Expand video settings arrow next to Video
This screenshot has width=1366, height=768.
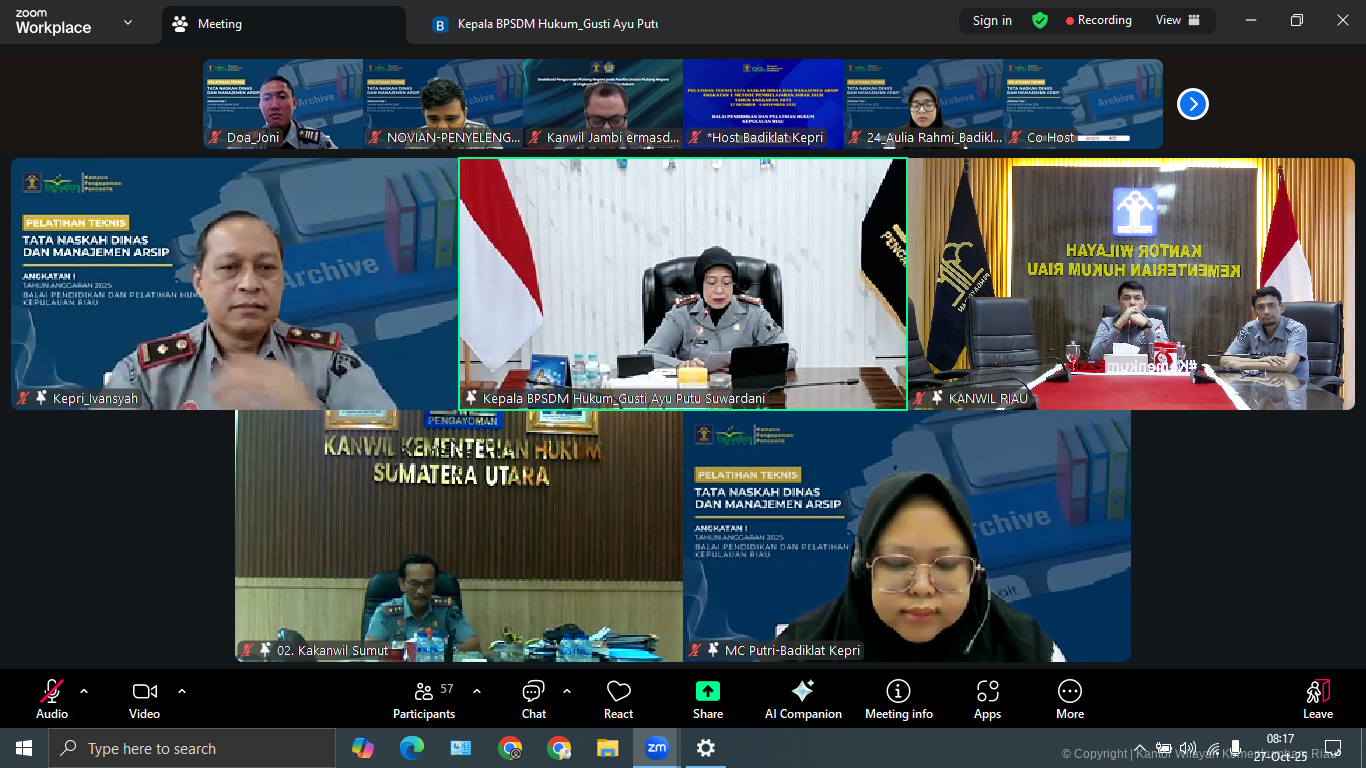182,691
